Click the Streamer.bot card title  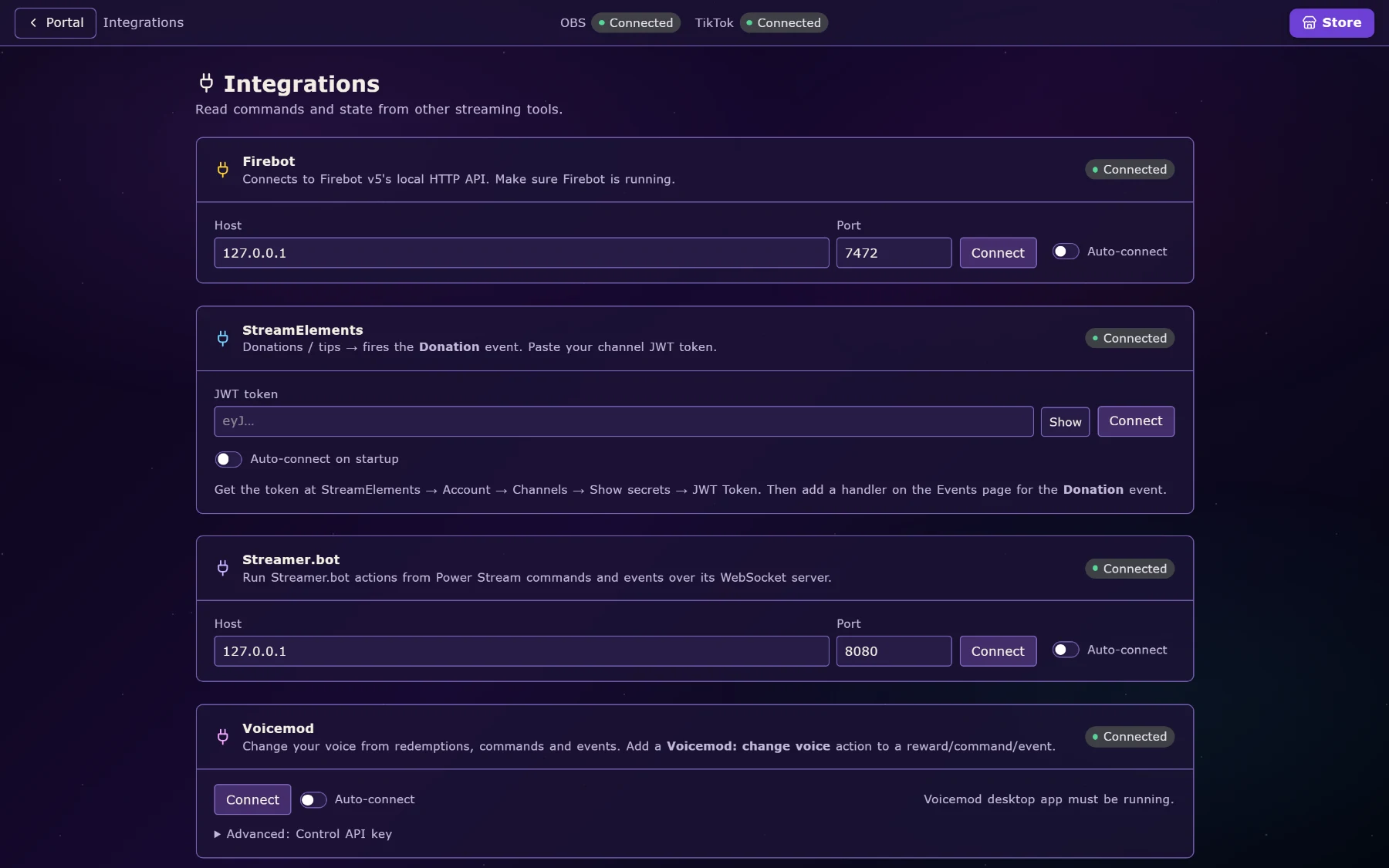[291, 559]
